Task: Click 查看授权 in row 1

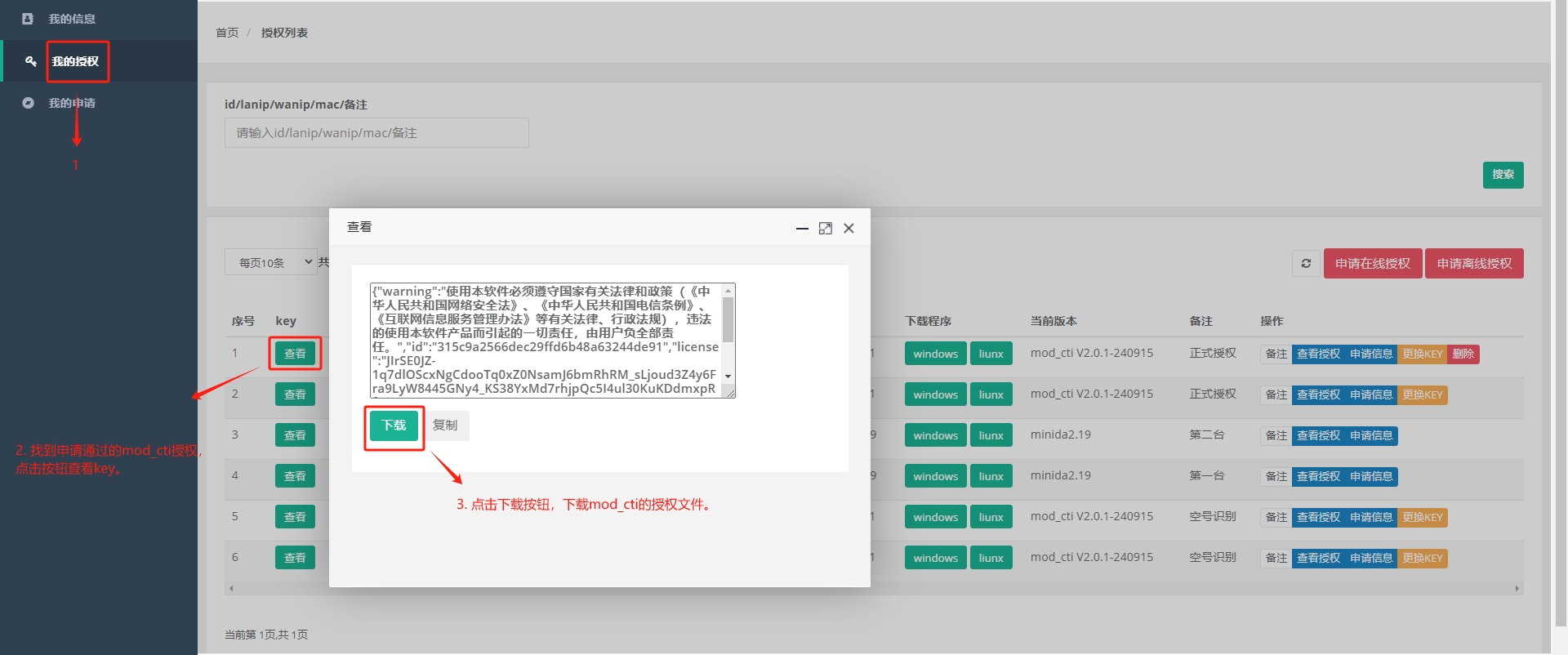Action: click(x=1318, y=354)
